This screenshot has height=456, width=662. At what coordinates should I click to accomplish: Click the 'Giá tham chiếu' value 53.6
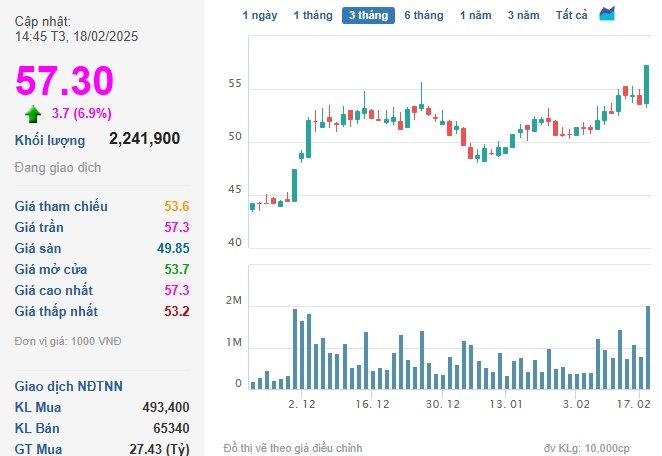(176, 206)
